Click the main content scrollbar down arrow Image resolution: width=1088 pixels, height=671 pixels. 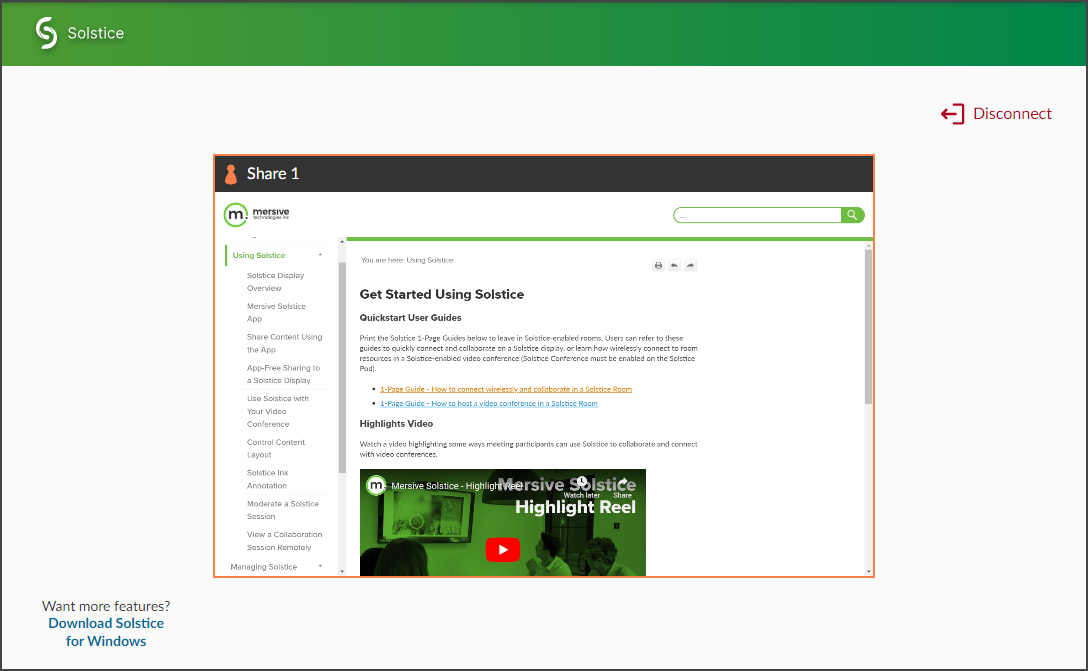(x=869, y=572)
